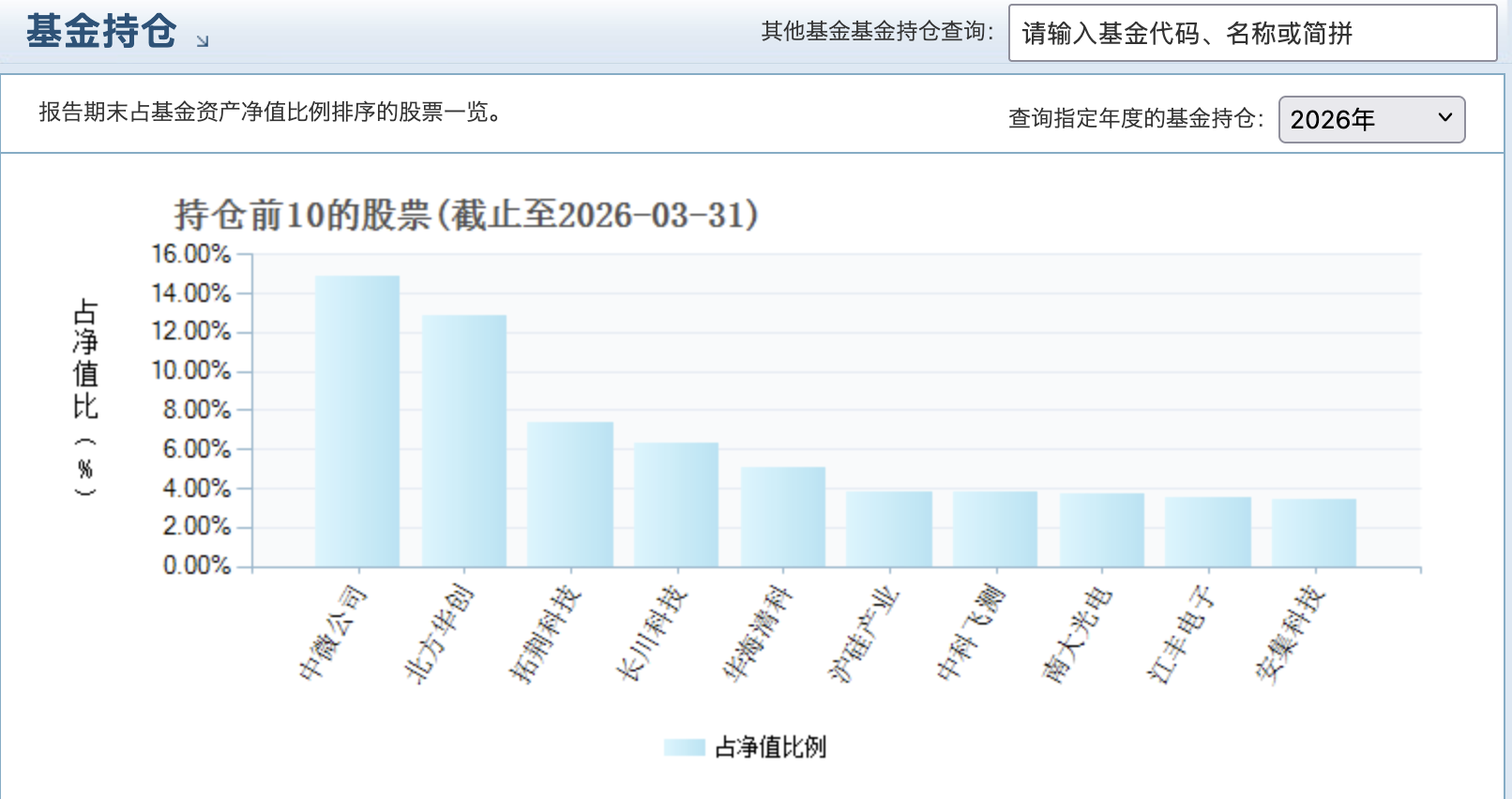1512x799 pixels.
Task: Click the 8.00% y-axis value
Action: (x=197, y=410)
